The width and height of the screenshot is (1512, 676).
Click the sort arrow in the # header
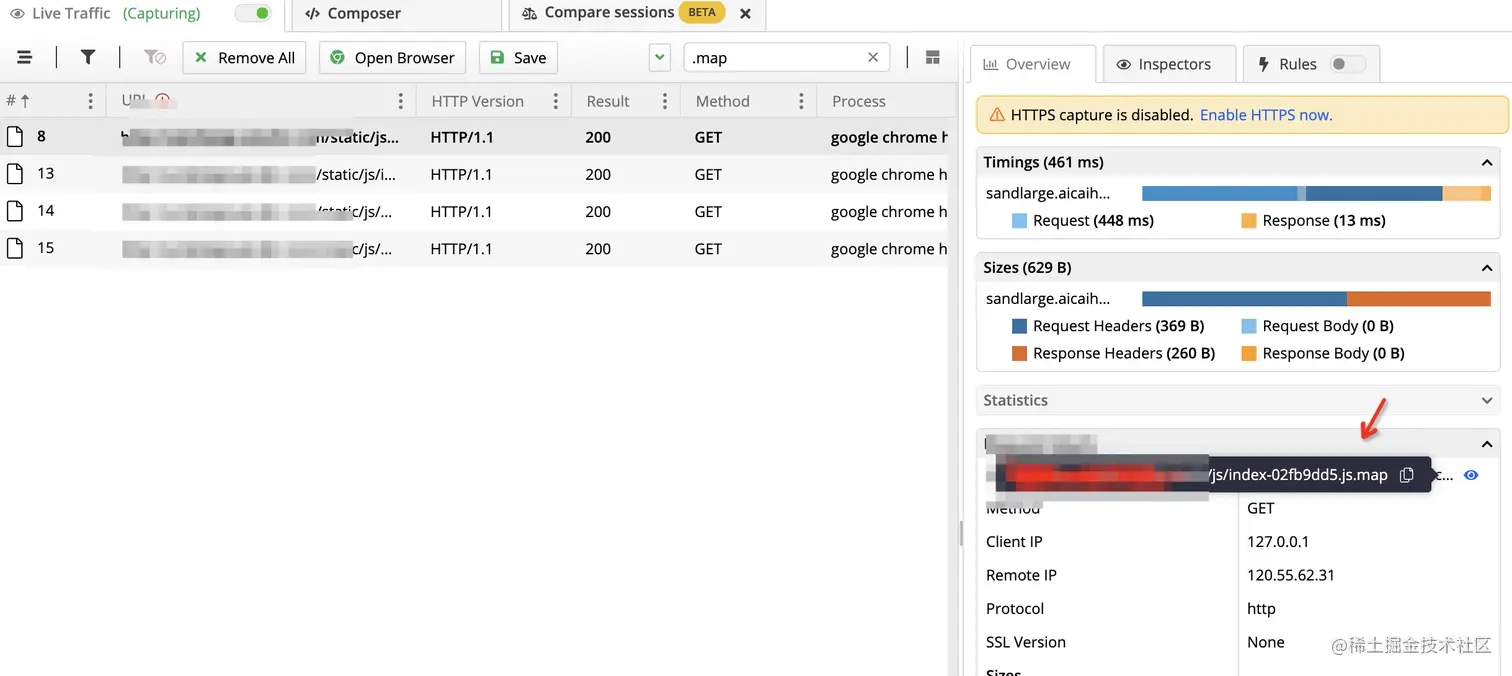25,101
